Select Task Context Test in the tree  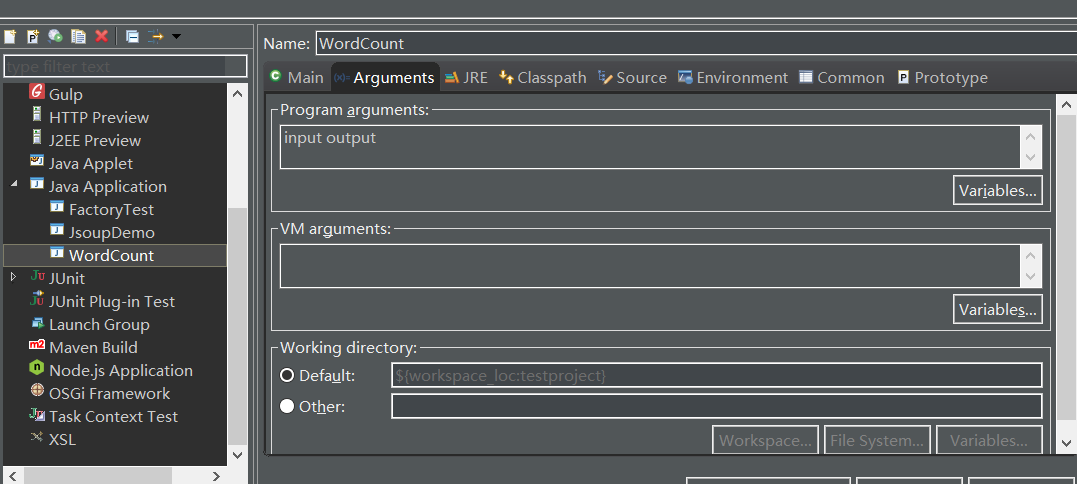coord(113,417)
